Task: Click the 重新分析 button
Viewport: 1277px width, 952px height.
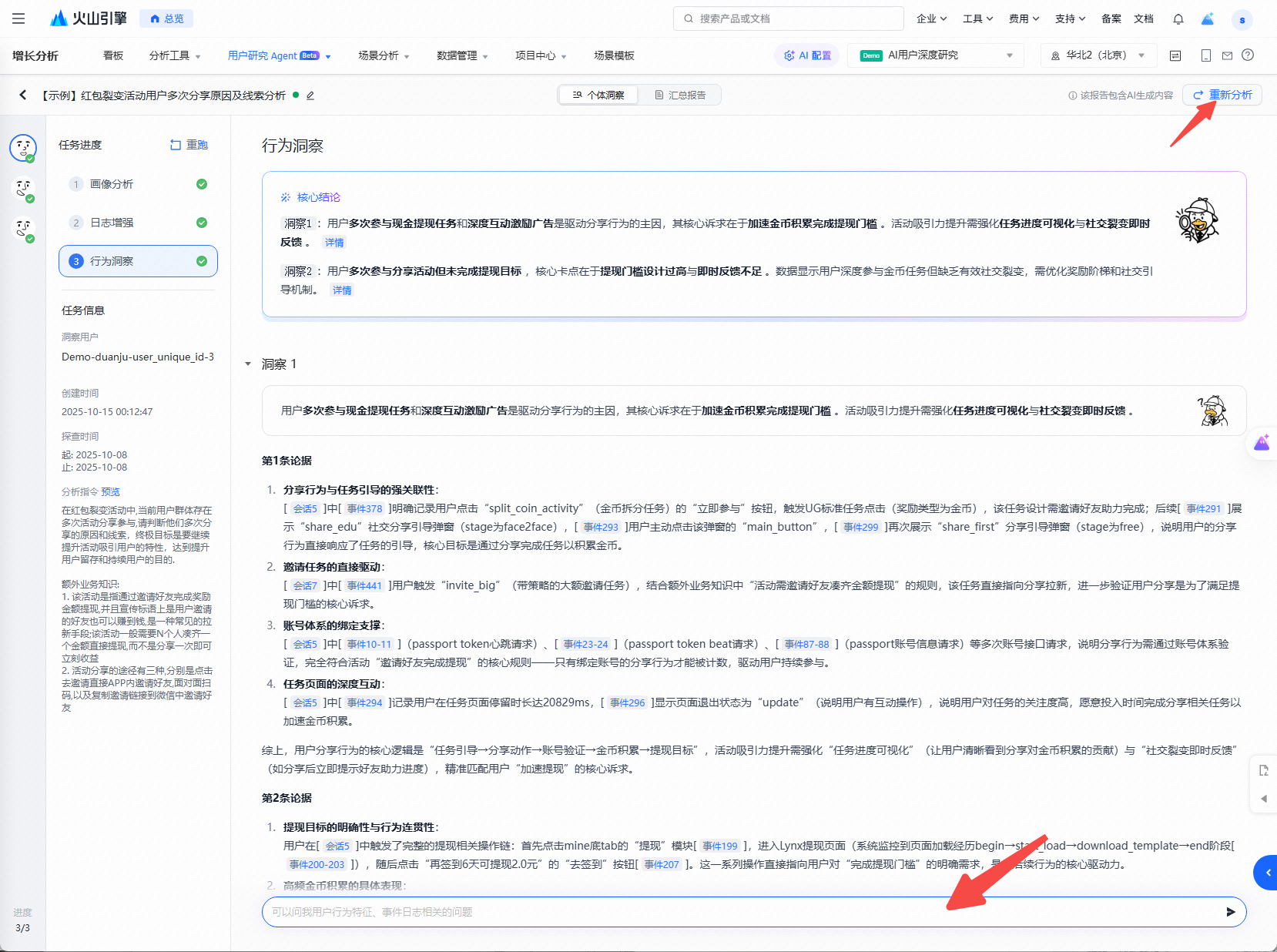Action: coord(1222,95)
